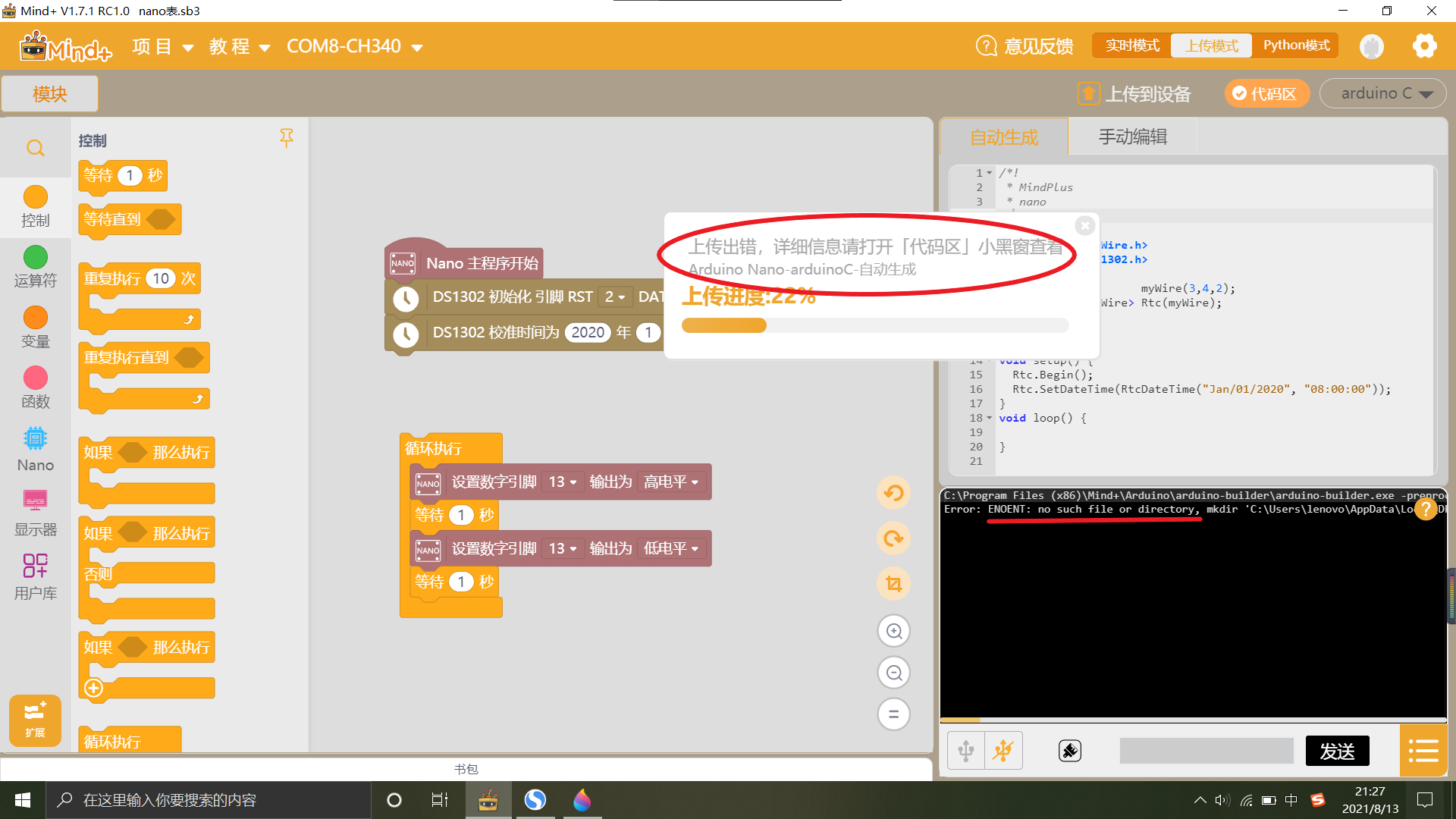
Task: Click 上传到设备 upload to device
Action: [1134, 93]
